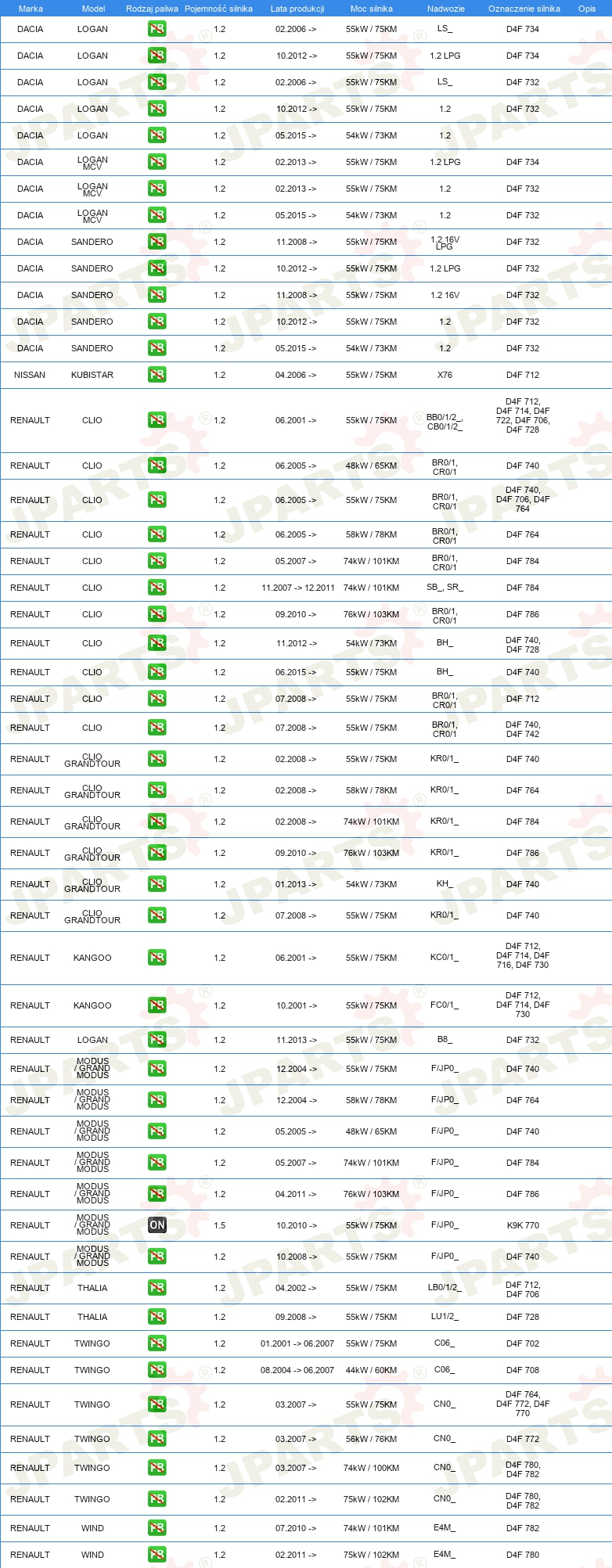Click the BB0/1/2_, CB0/1/2_ body cell
612x1568 pixels.
(445, 422)
